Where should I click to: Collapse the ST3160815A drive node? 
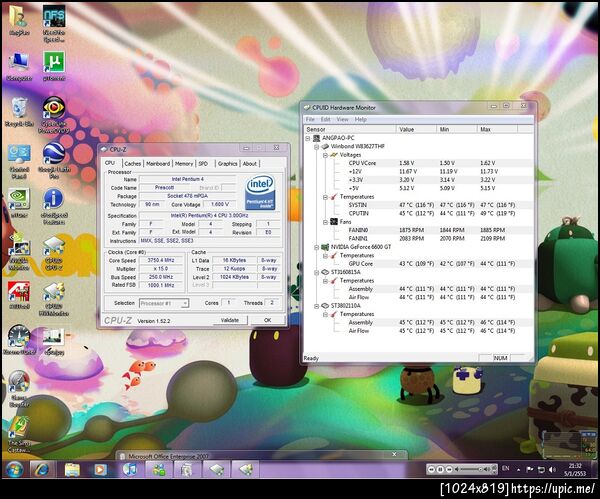[x=317, y=272]
